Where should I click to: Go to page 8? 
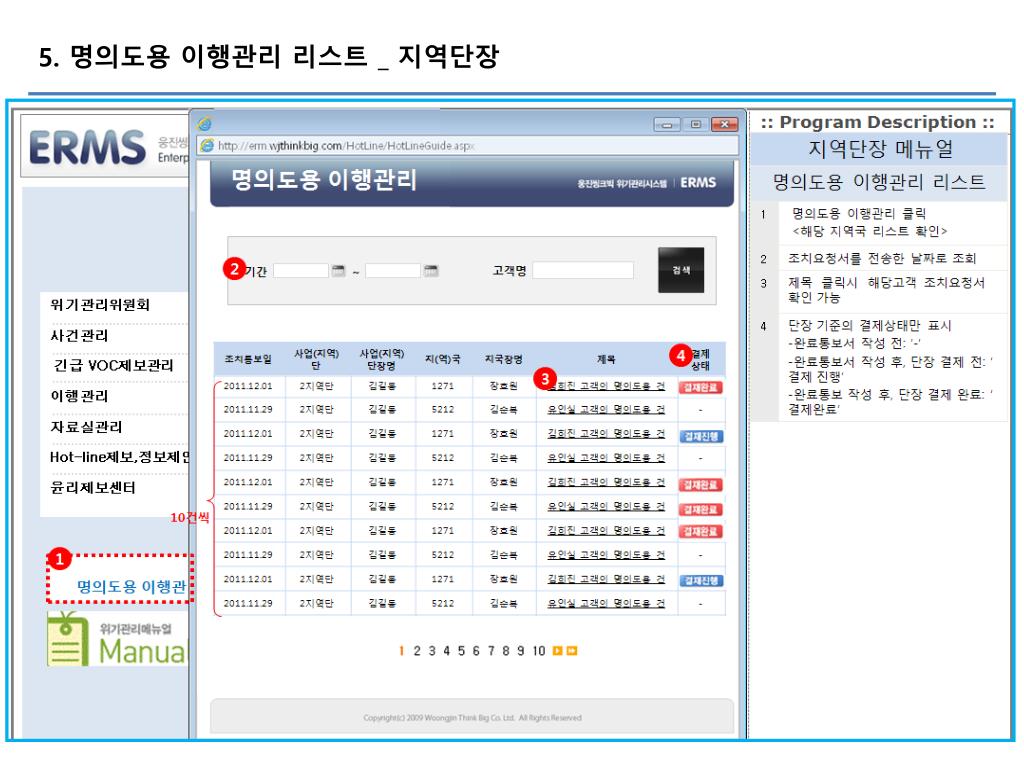click(505, 651)
